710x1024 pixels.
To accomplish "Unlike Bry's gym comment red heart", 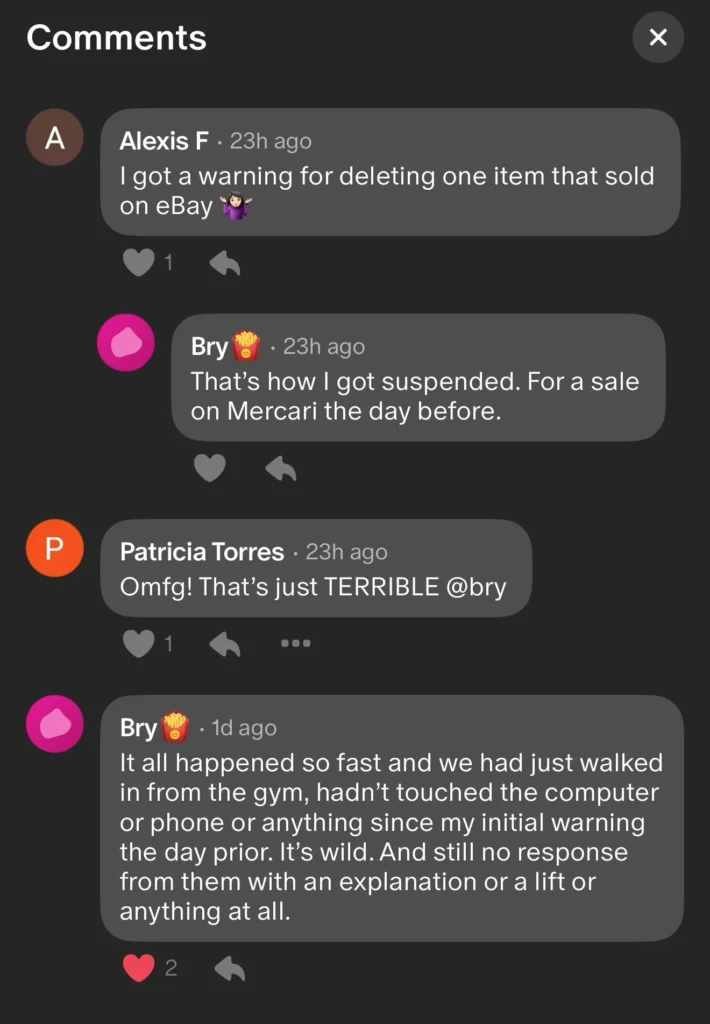I will [138, 967].
